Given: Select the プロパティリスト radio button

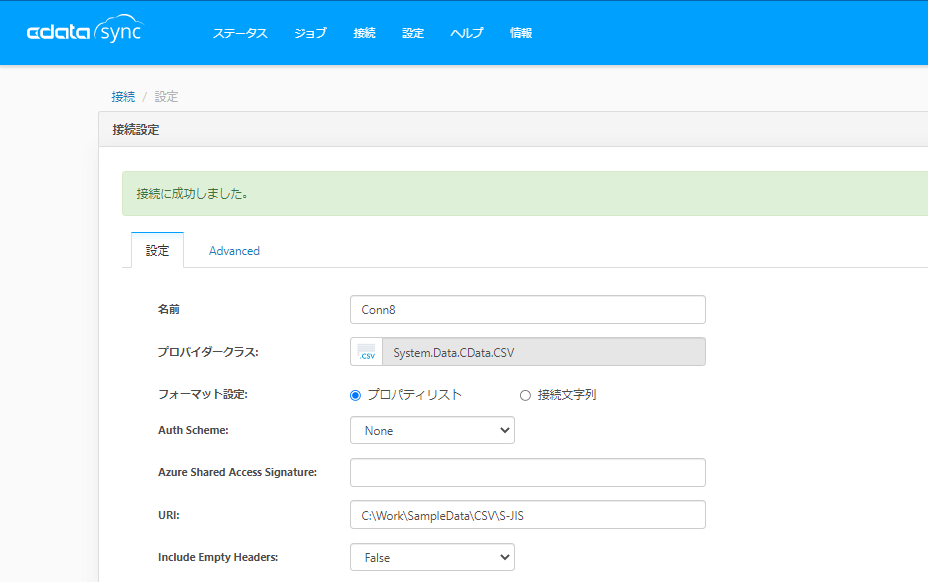Looking at the screenshot, I should click(x=355, y=395).
